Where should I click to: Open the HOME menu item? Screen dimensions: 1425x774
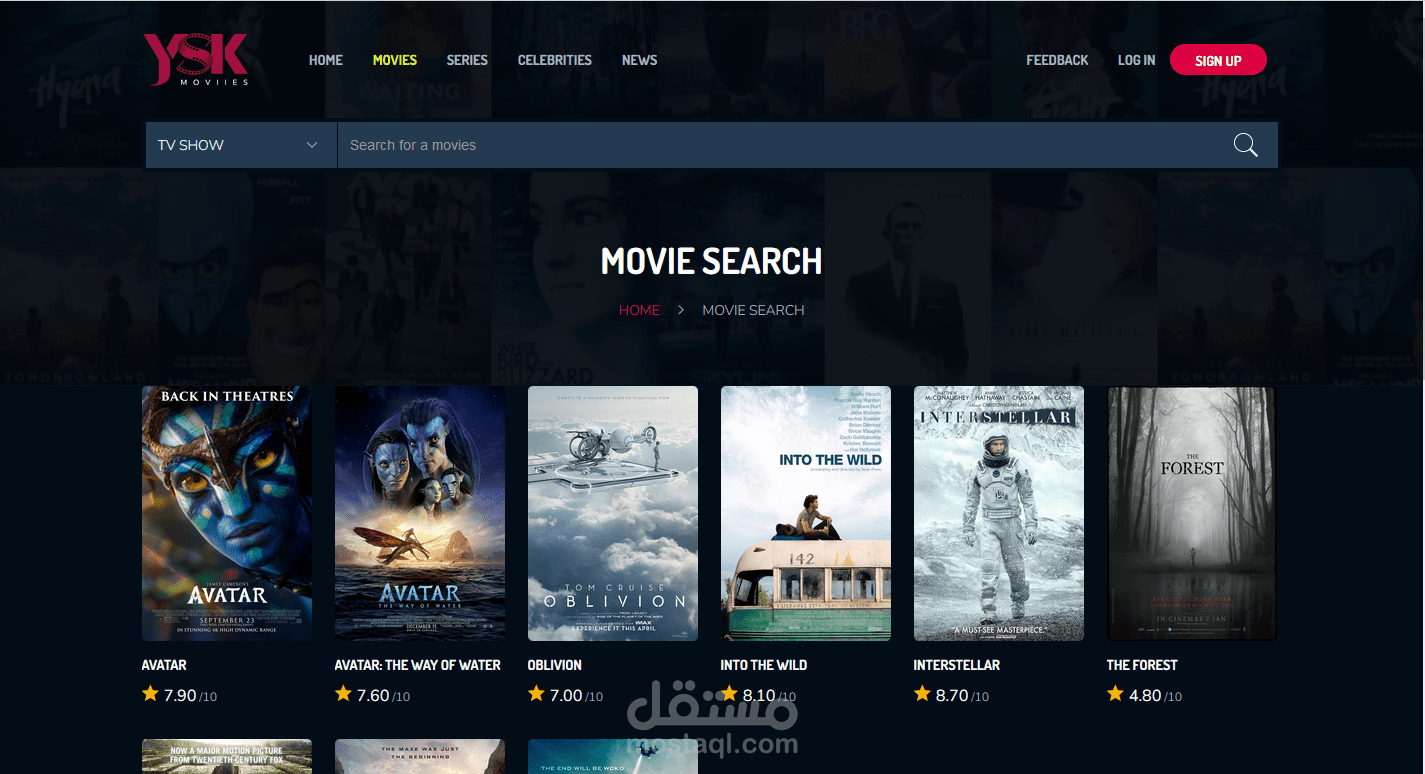click(326, 60)
